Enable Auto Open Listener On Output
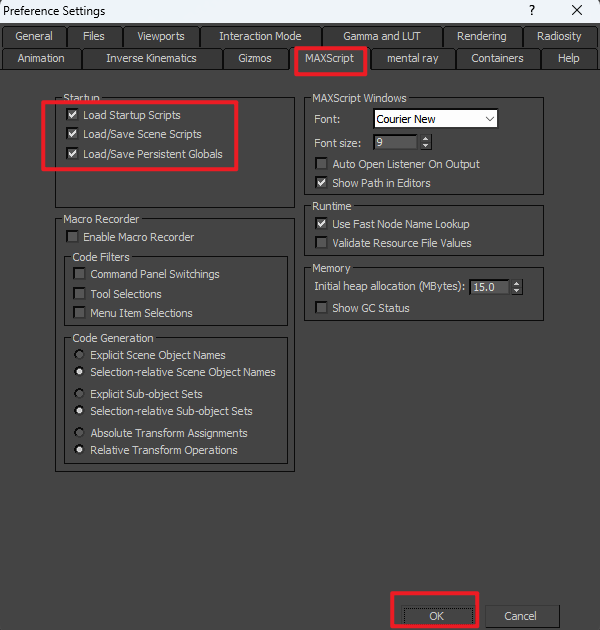 [x=321, y=164]
